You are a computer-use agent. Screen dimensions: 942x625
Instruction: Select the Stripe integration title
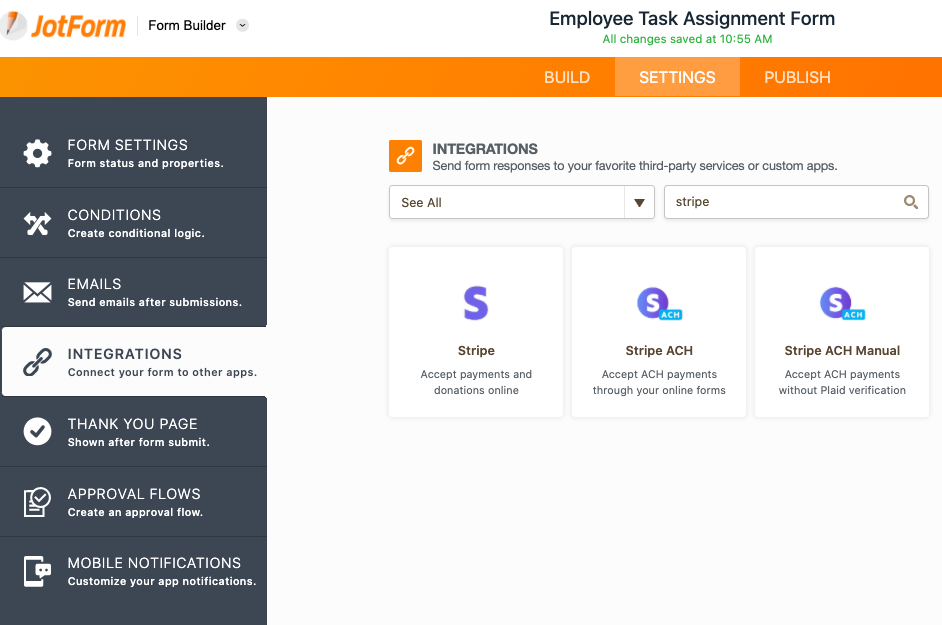tap(476, 350)
